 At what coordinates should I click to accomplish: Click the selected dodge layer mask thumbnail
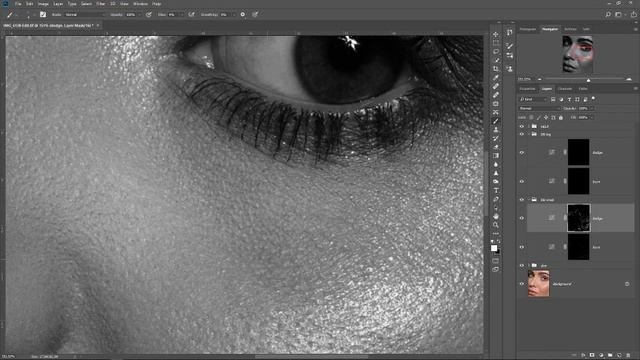[578, 218]
